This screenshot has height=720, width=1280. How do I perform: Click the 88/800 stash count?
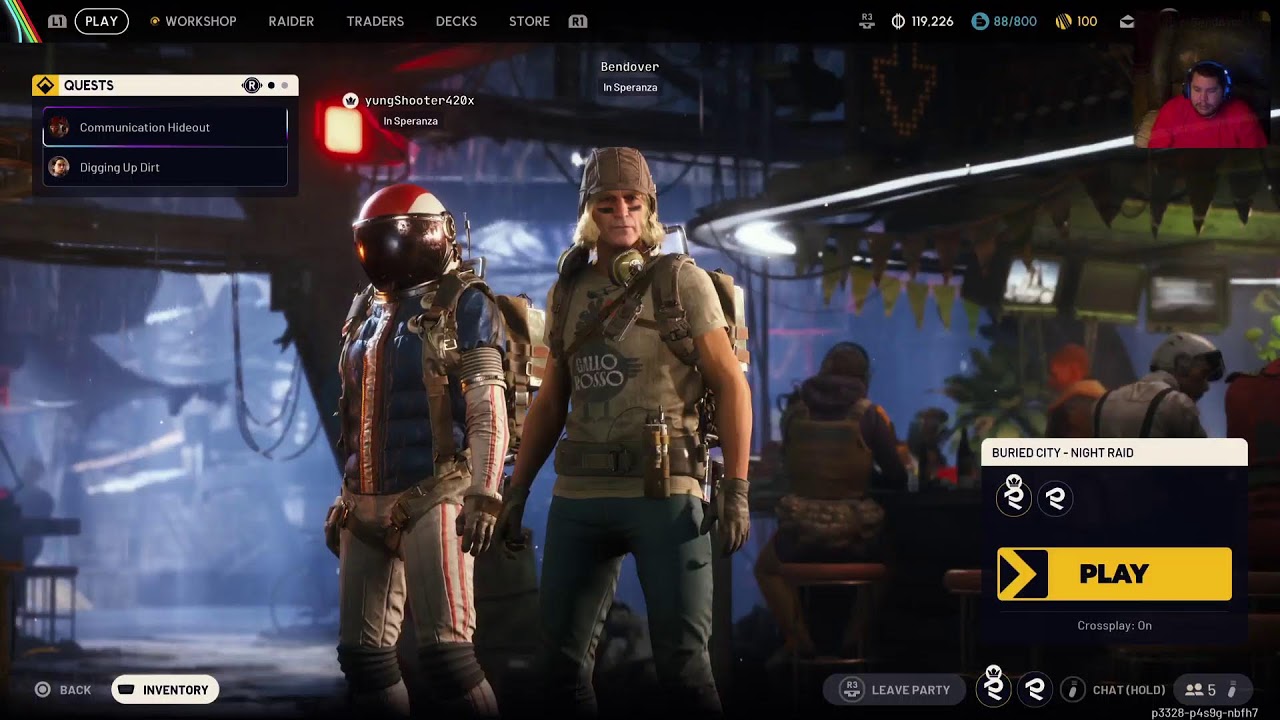tap(1016, 21)
